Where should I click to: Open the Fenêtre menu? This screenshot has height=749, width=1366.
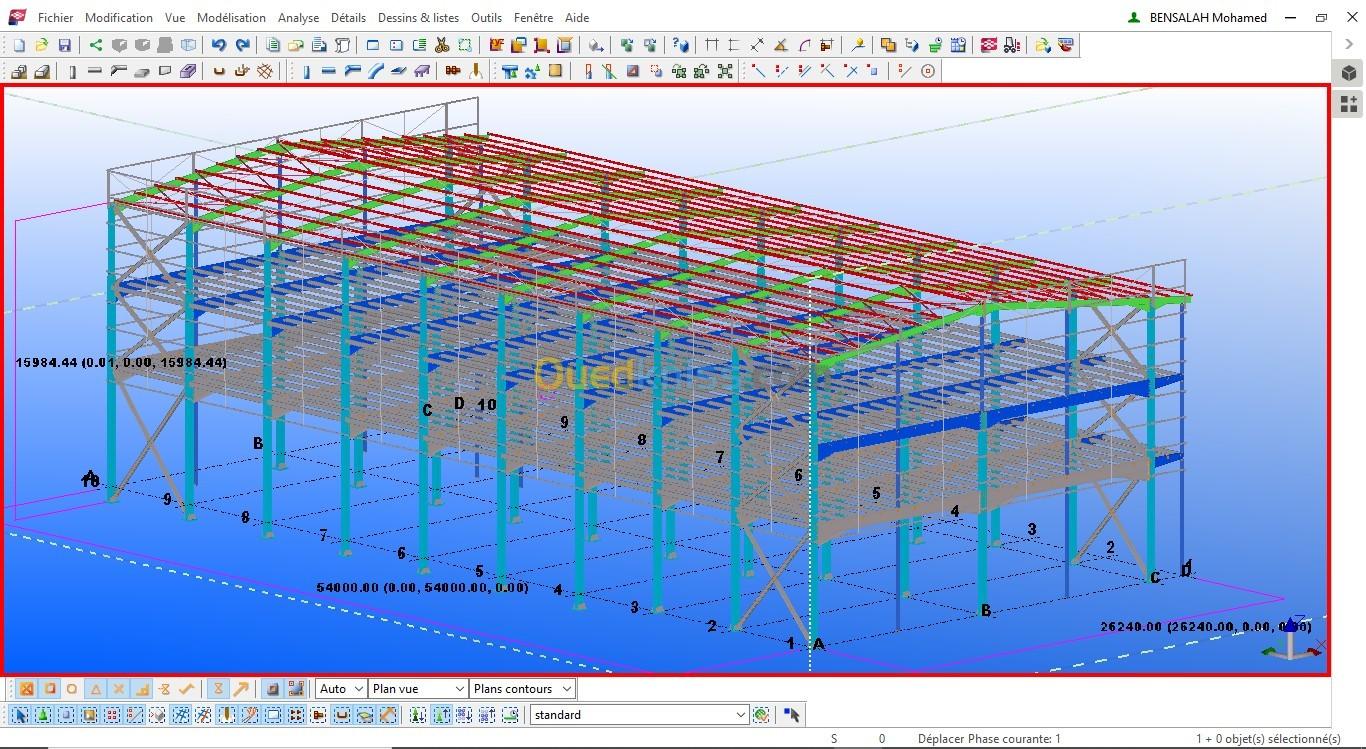pyautogui.click(x=535, y=18)
